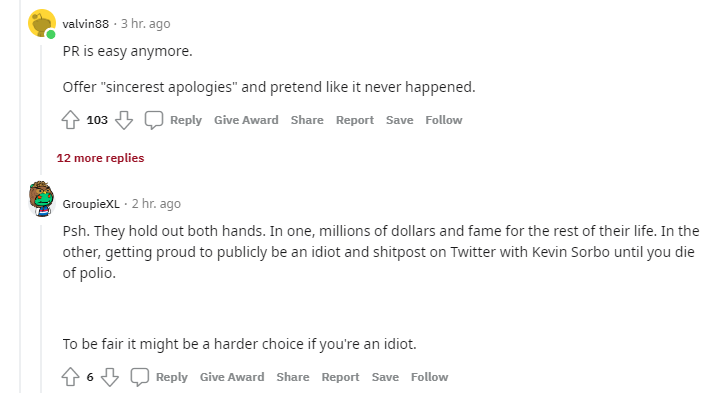The height and width of the screenshot is (393, 716).
Task: Click the reply speech bubble on valvin88's comment
Action: click(x=154, y=120)
